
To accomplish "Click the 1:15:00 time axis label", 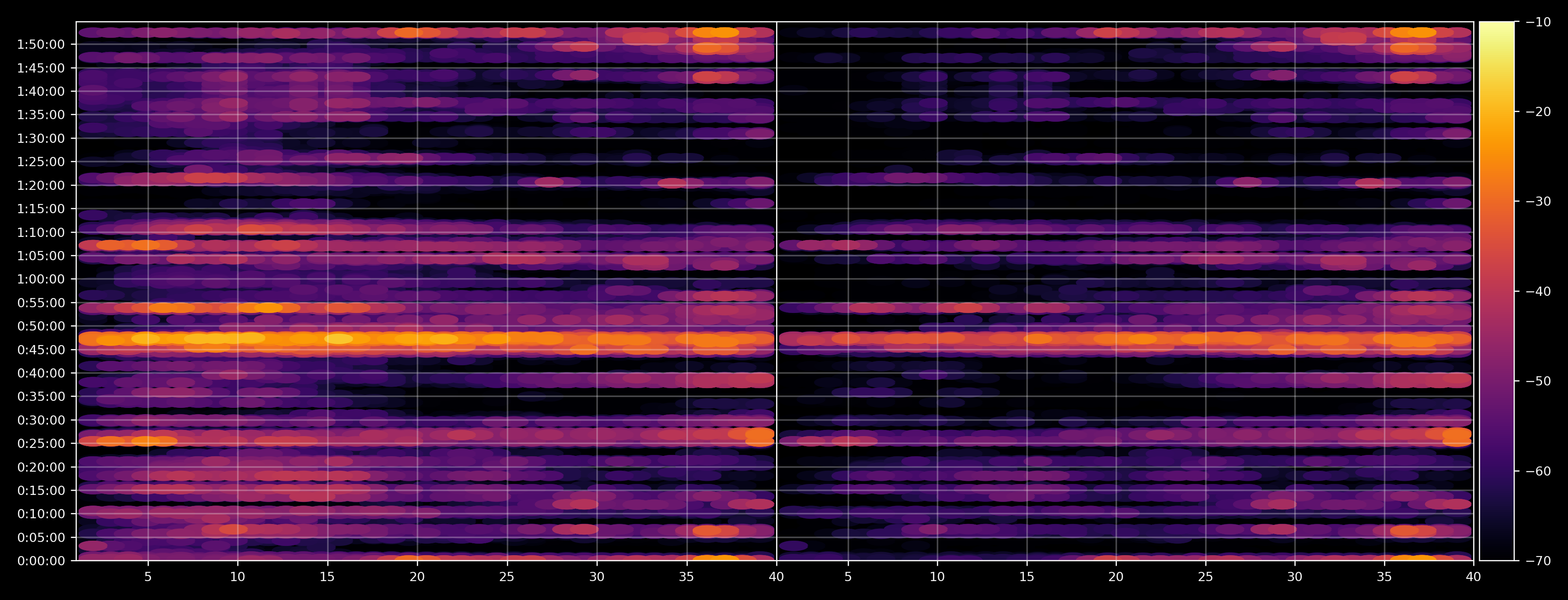I will [41, 209].
